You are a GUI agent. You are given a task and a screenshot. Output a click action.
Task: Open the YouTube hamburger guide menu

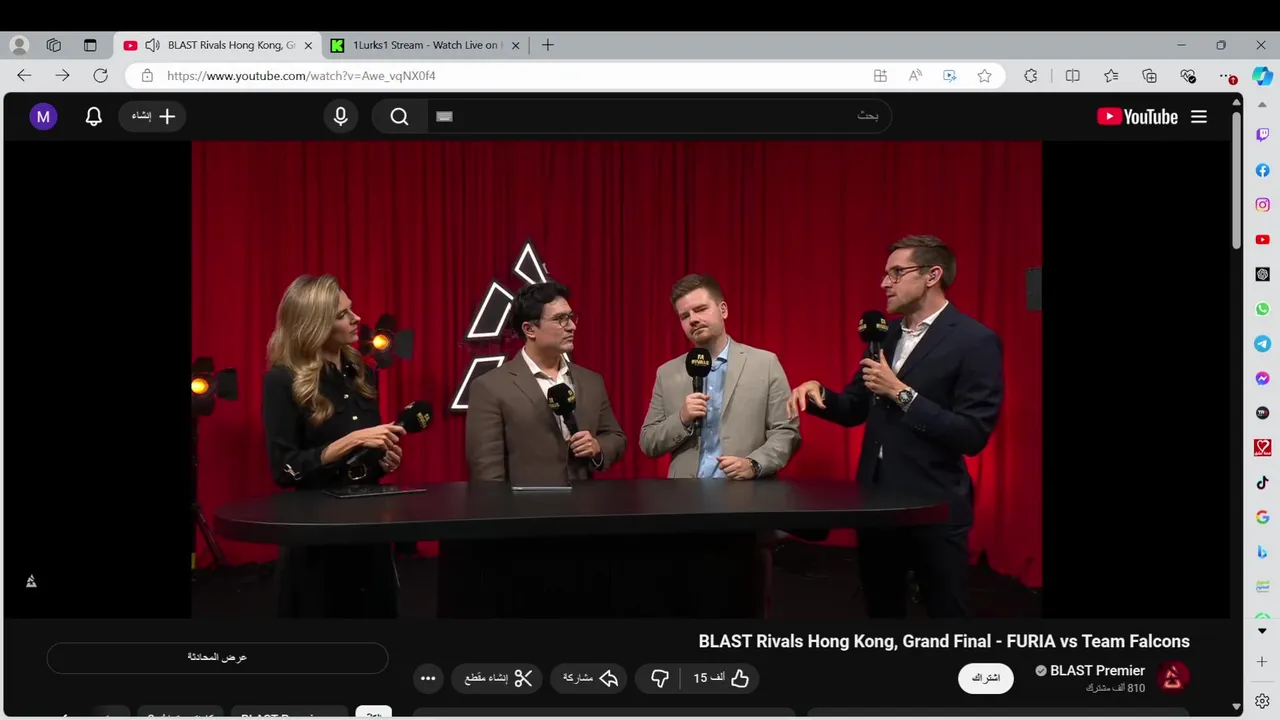coord(1199,117)
